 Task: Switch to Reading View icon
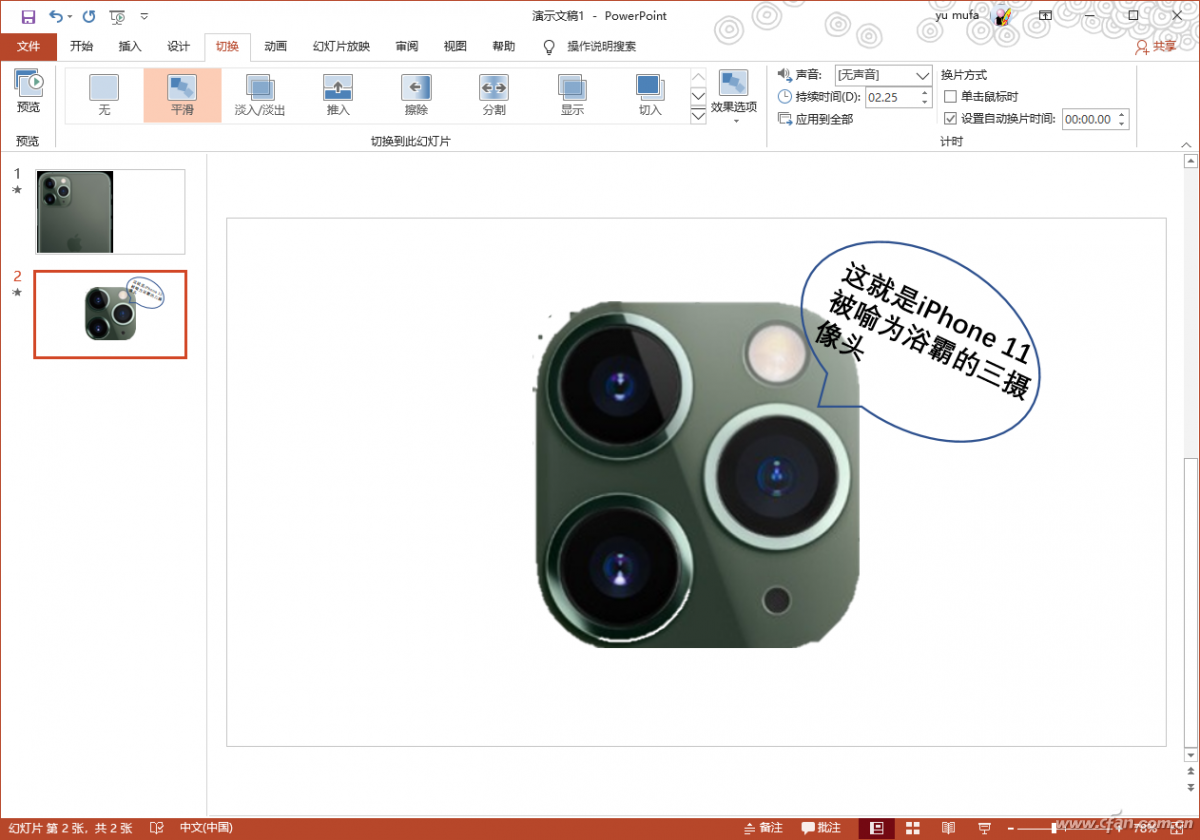tap(948, 828)
